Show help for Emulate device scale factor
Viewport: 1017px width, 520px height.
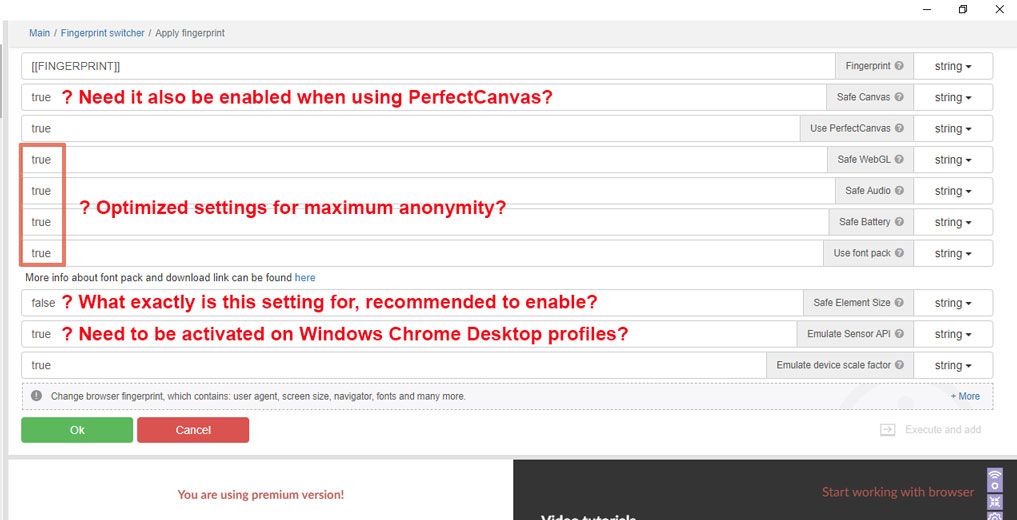coord(898,365)
